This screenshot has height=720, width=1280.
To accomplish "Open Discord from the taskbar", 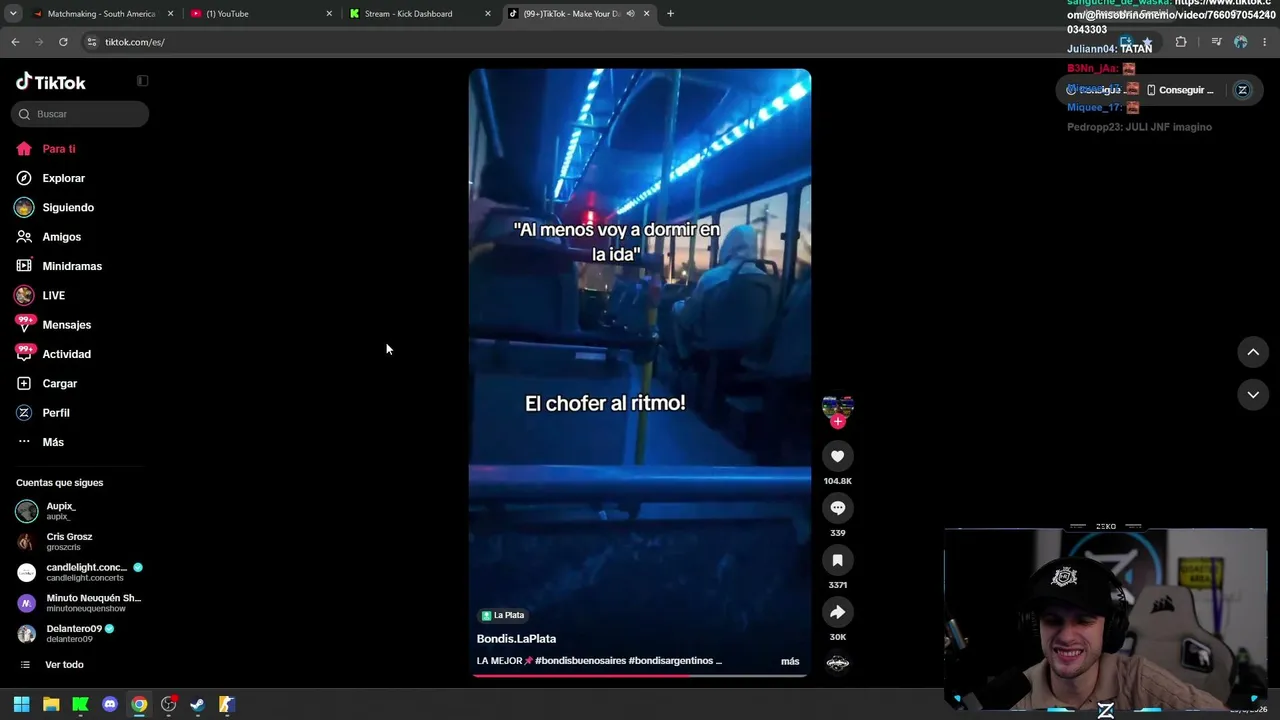I will 110,704.
